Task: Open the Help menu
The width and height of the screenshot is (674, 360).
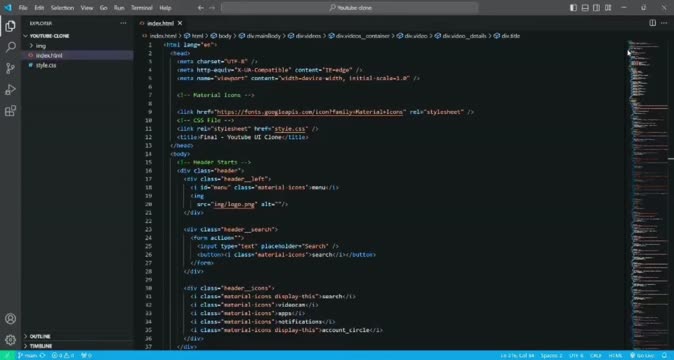Action: coord(165,8)
